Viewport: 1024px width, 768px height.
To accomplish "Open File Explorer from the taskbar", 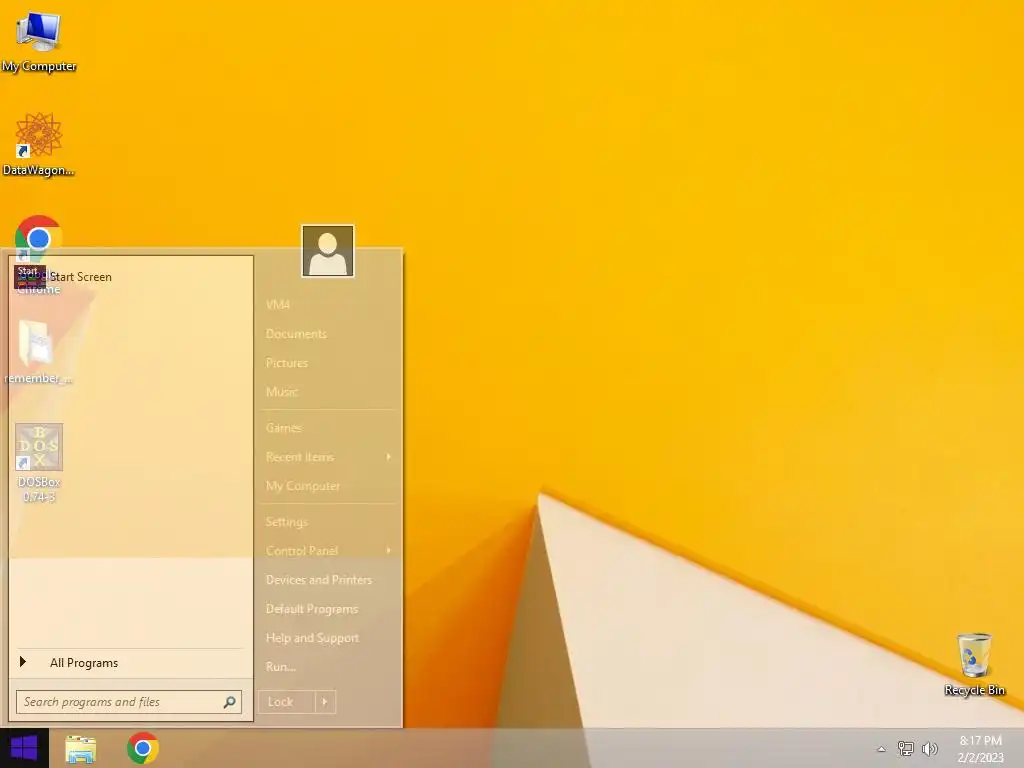I will [81, 748].
